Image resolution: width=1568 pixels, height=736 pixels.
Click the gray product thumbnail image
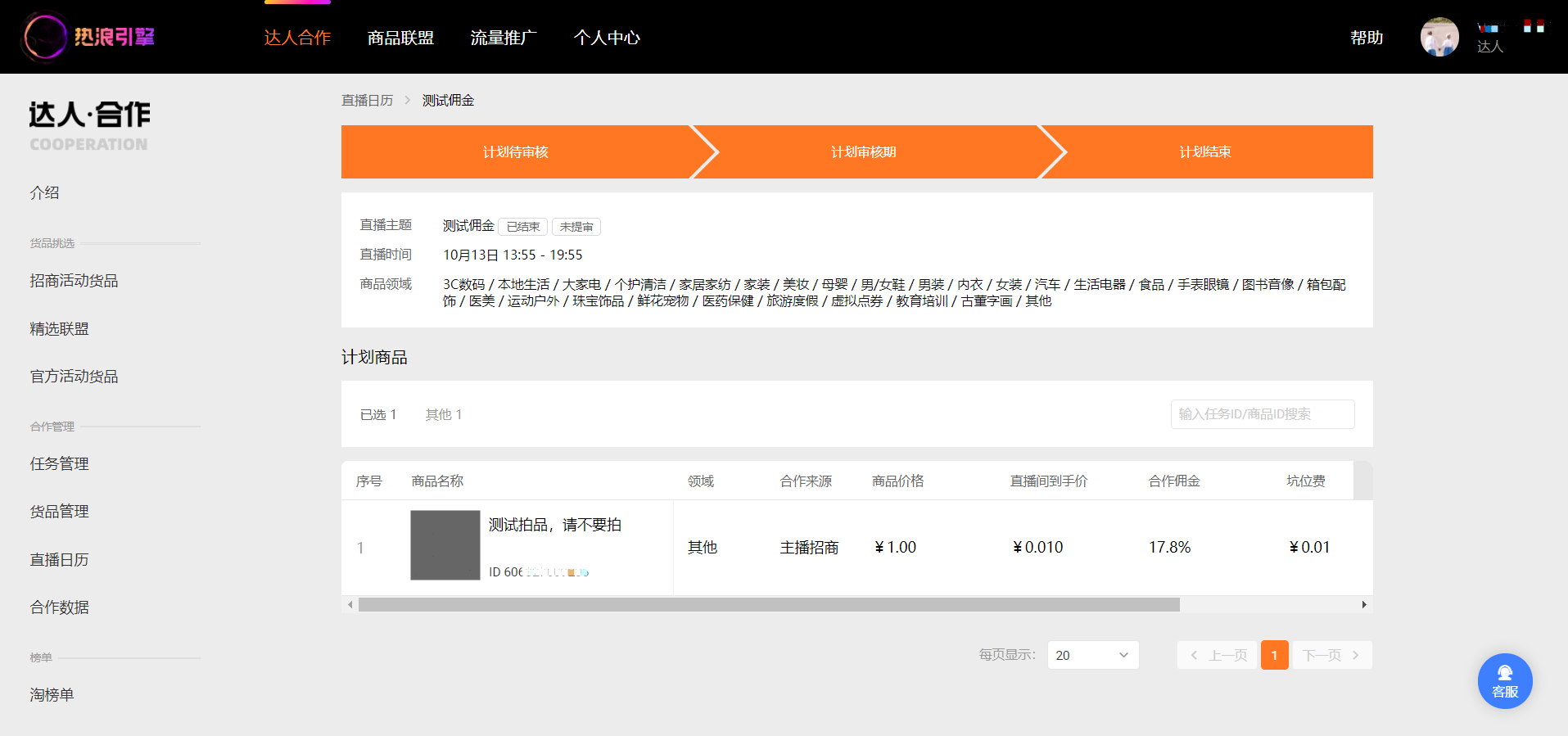(x=445, y=545)
